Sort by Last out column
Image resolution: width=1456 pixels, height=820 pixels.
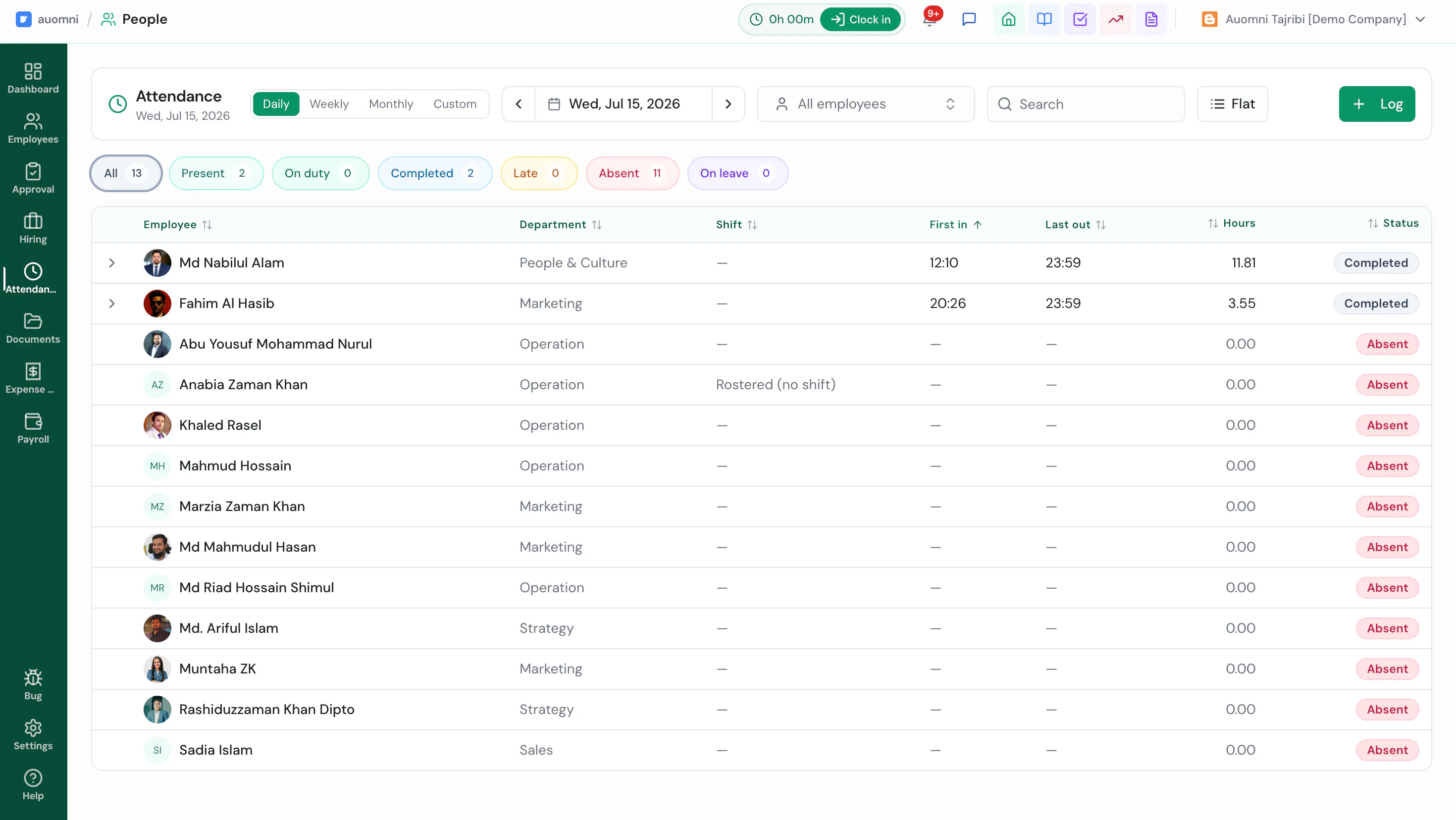tap(1075, 224)
